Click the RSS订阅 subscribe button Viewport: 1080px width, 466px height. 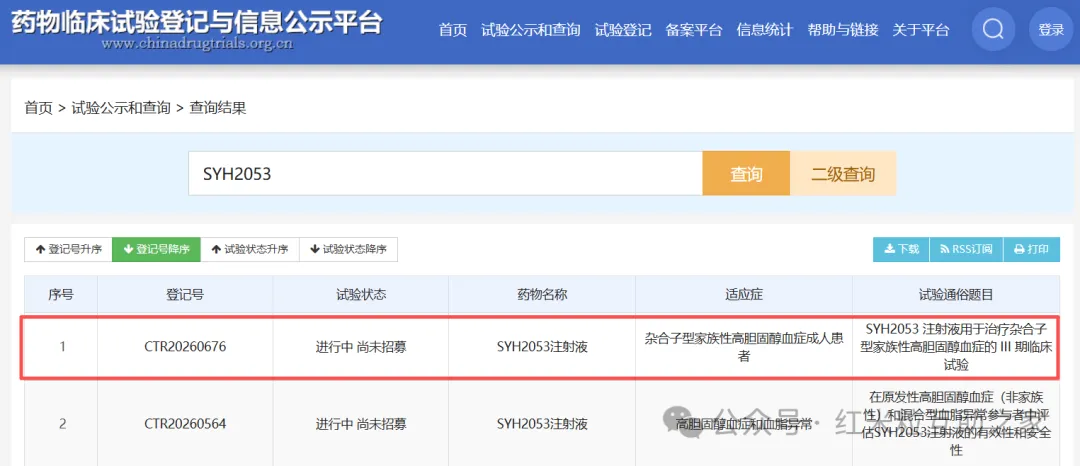coord(966,249)
